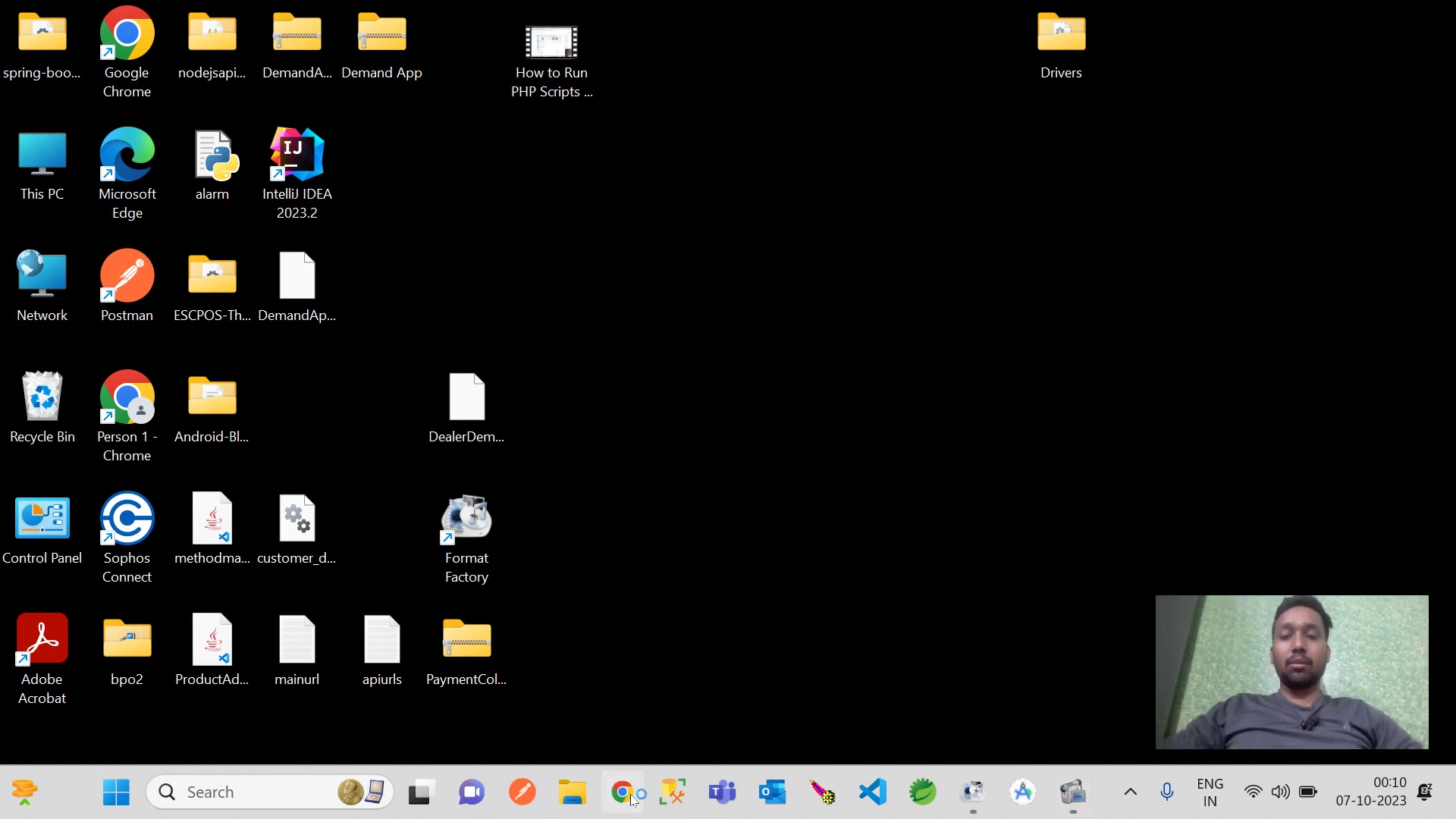Viewport: 1456px width, 819px height.
Task: Select the alarm Python file
Action: (212, 167)
